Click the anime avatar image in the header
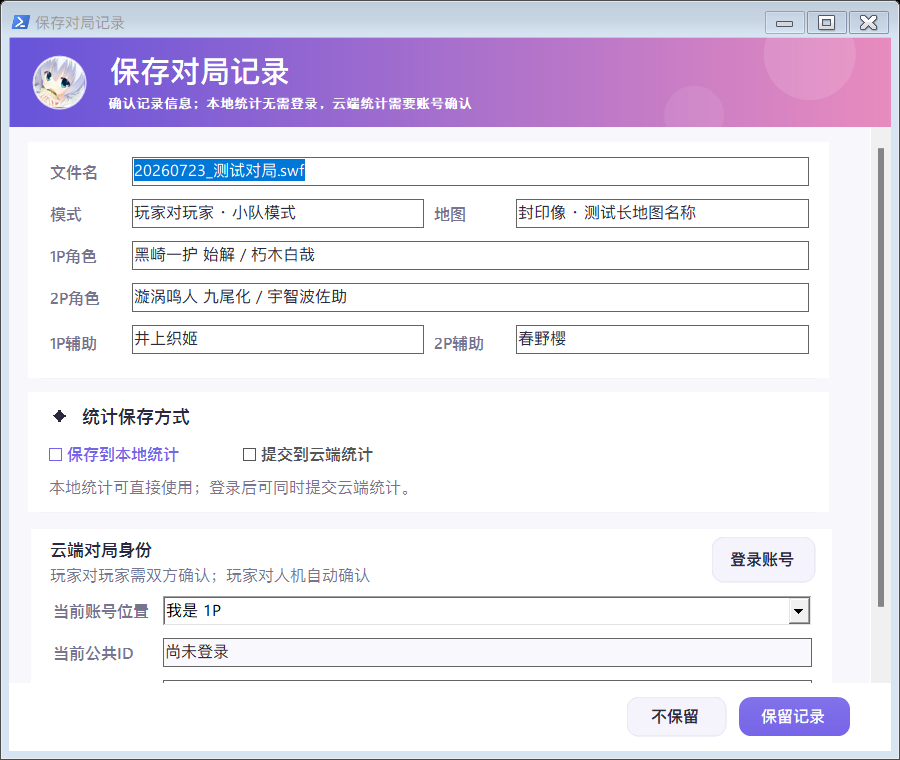The height and width of the screenshot is (760, 900). click(60, 83)
